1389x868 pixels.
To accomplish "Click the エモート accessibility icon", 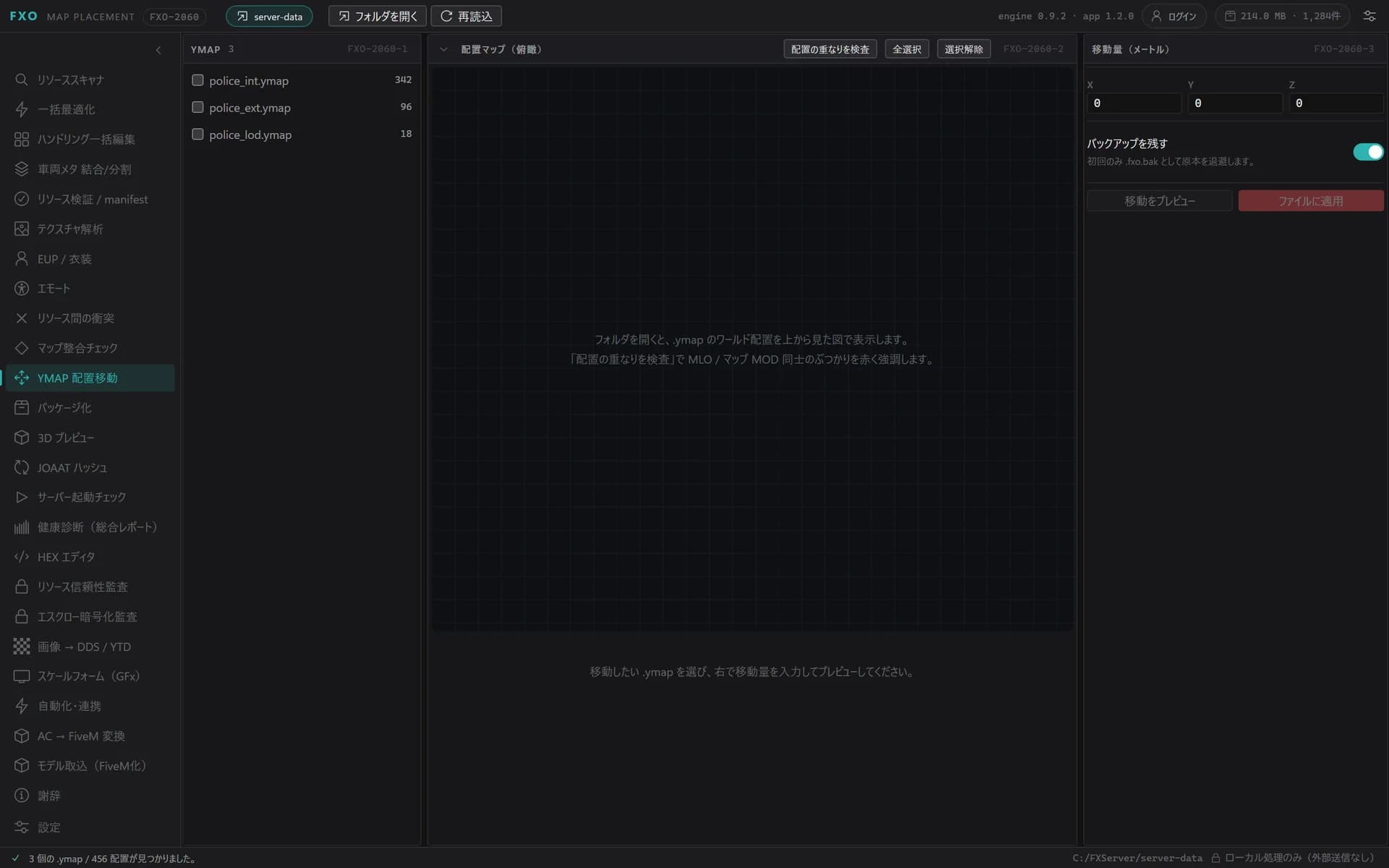I will coord(22,289).
